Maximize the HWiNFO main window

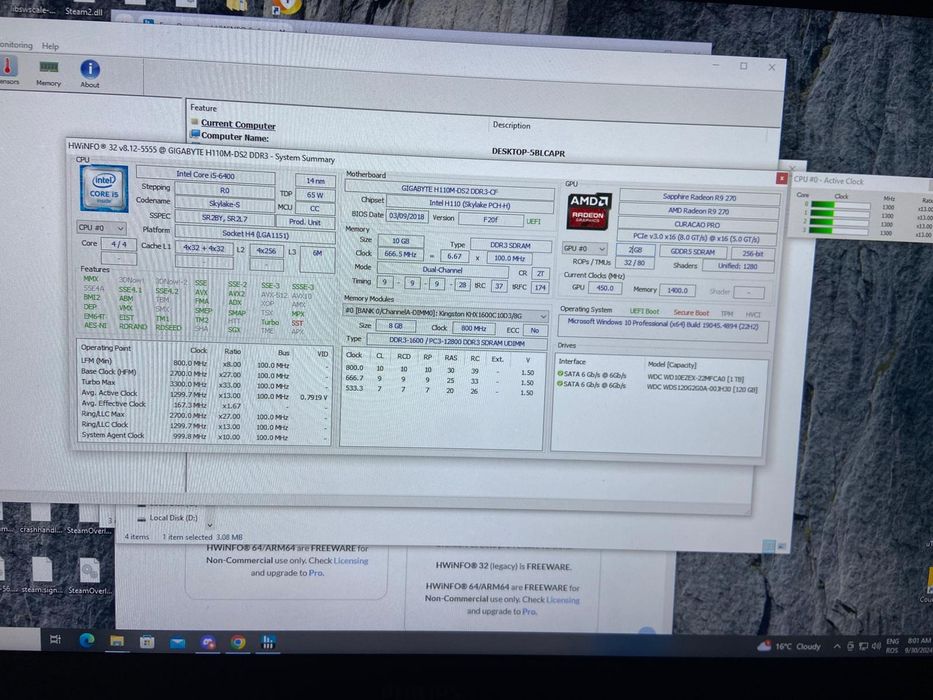pos(743,66)
